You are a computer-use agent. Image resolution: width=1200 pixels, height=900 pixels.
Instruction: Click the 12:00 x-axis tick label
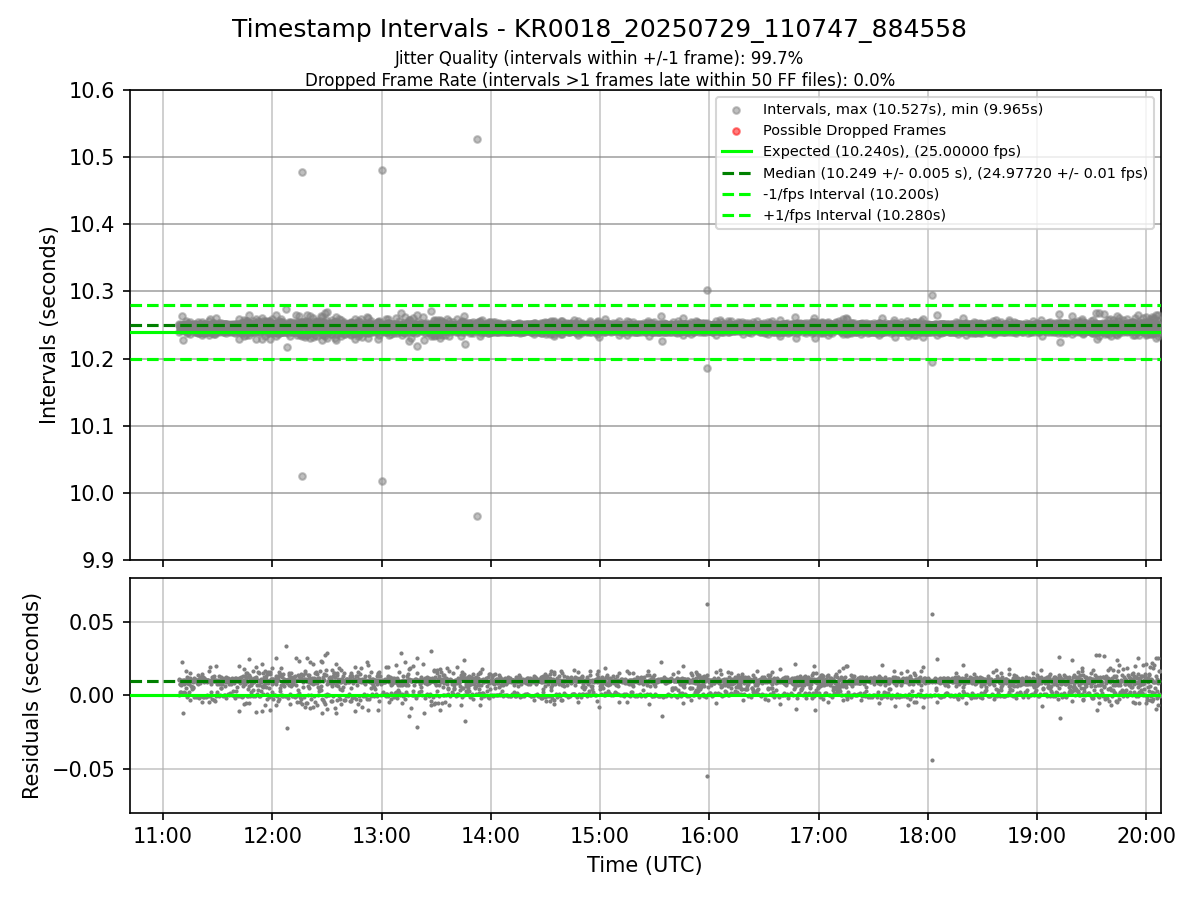[x=272, y=834]
